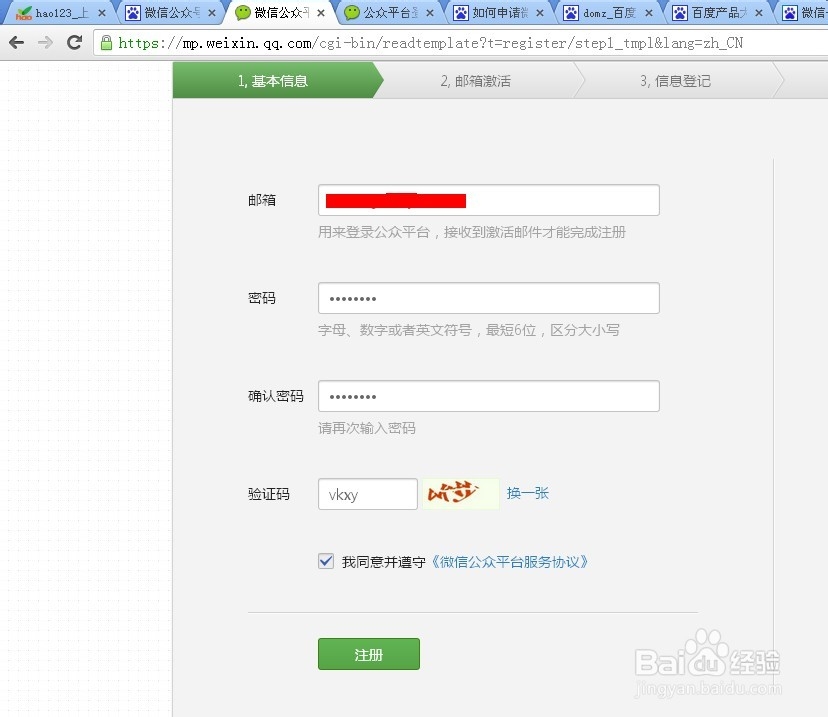Screen dimensions: 828x717
Task: Focus the 密码 password field
Action: 488,298
